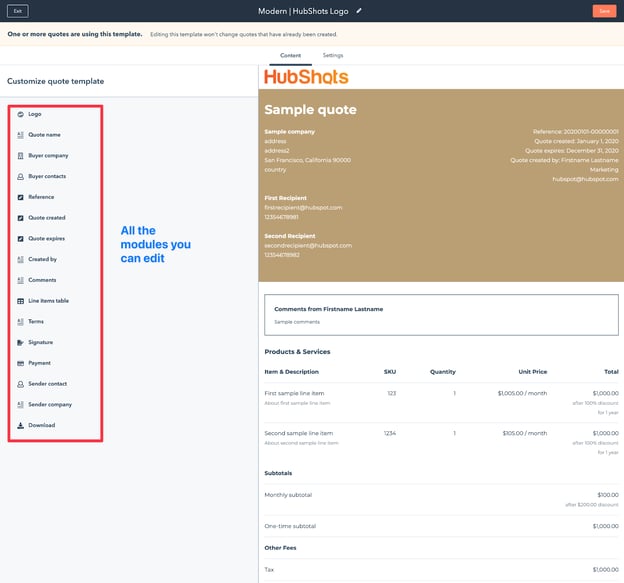This screenshot has width=624, height=583.
Task: Click the Quote expires module icon
Action: (21, 239)
